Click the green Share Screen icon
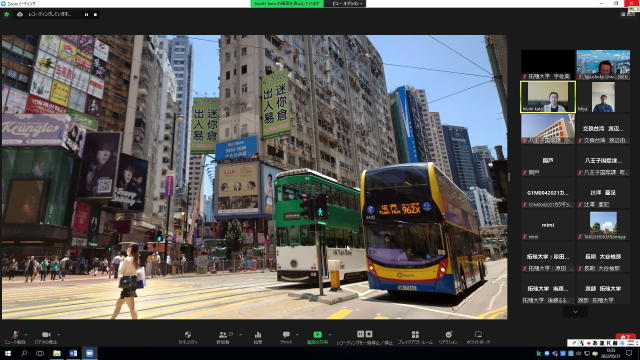Viewport: 640px width, 360px height. (318, 336)
